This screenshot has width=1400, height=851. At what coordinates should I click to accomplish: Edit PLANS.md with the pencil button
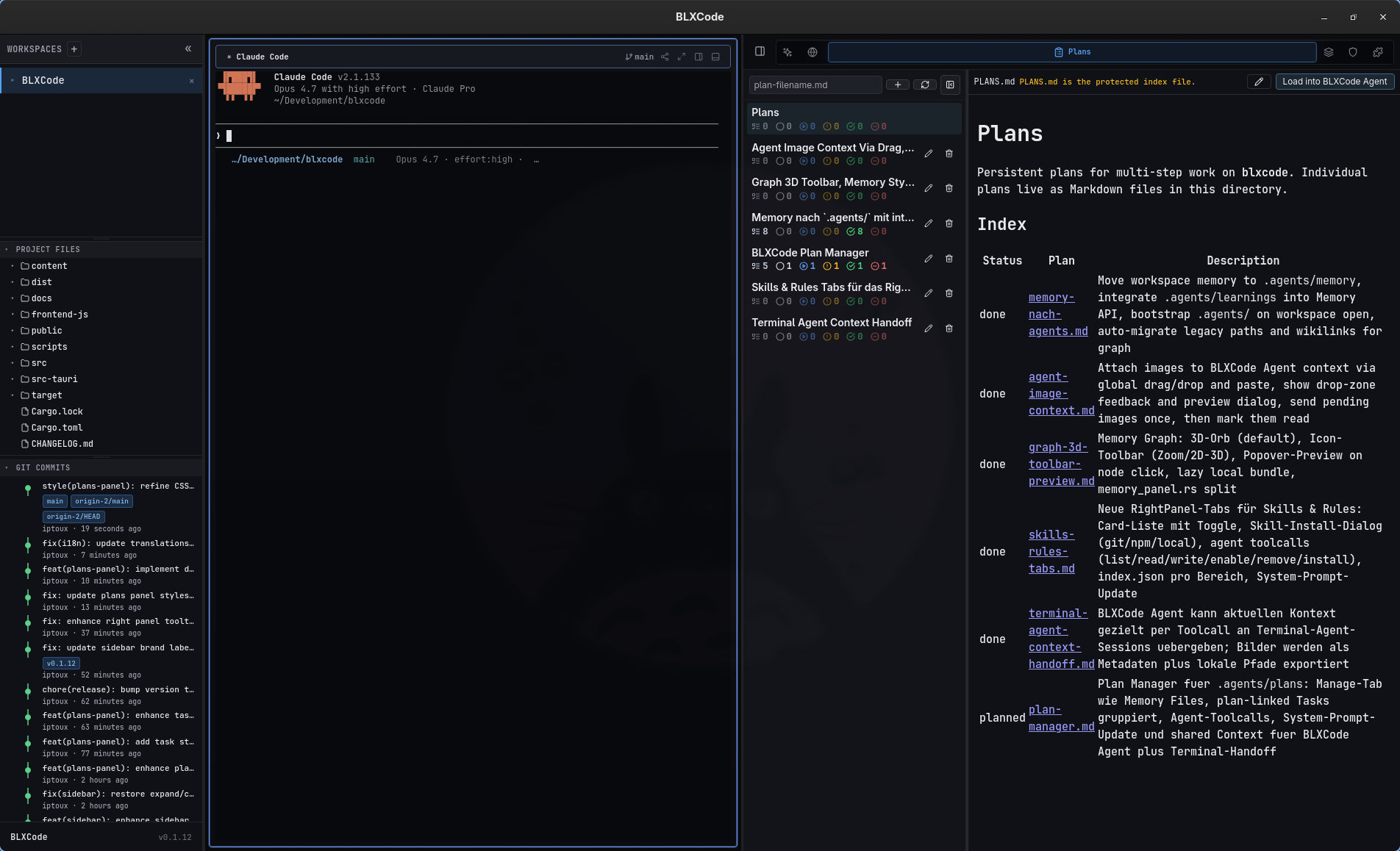tap(1259, 82)
